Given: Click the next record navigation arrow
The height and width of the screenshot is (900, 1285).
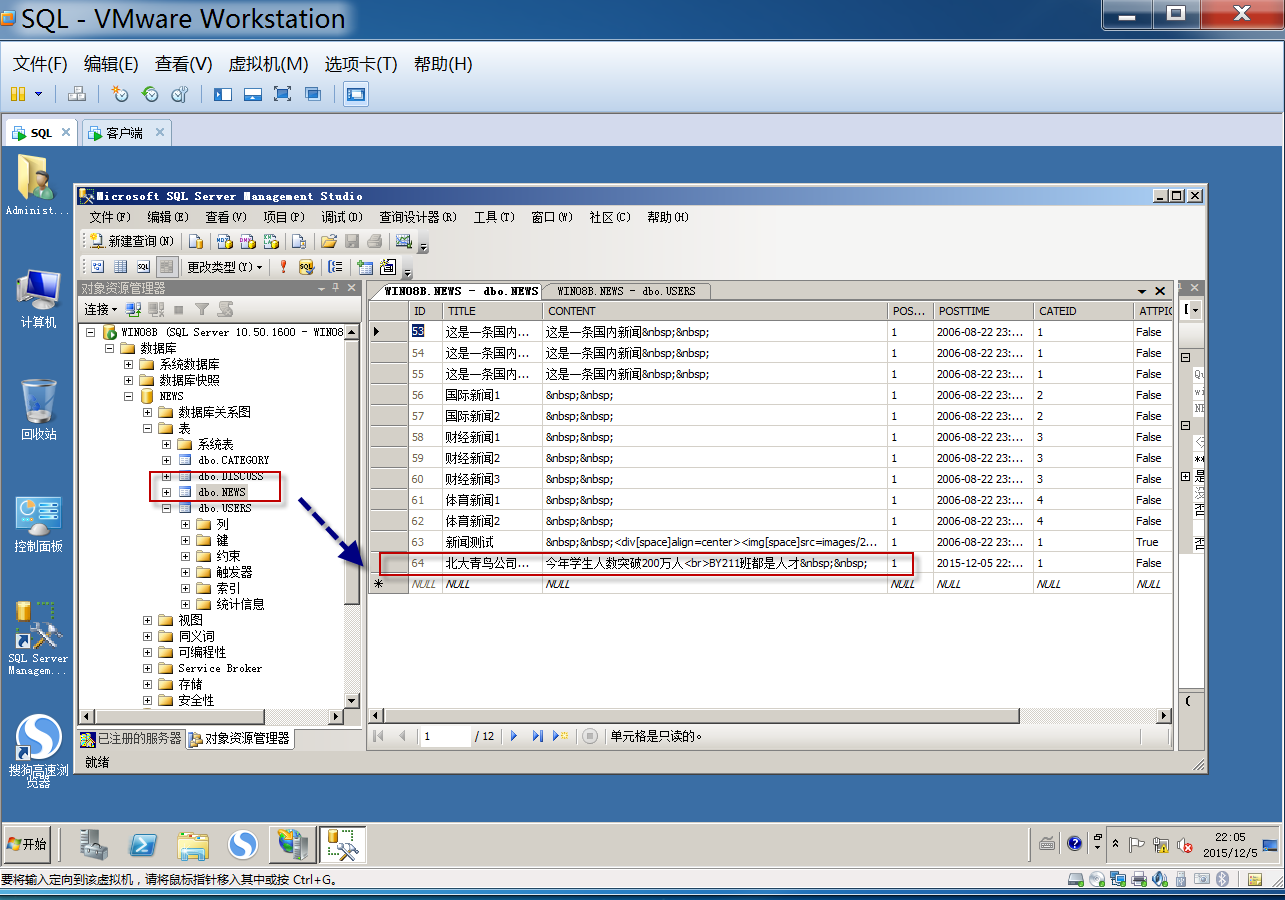Looking at the screenshot, I should pyautogui.click(x=514, y=736).
